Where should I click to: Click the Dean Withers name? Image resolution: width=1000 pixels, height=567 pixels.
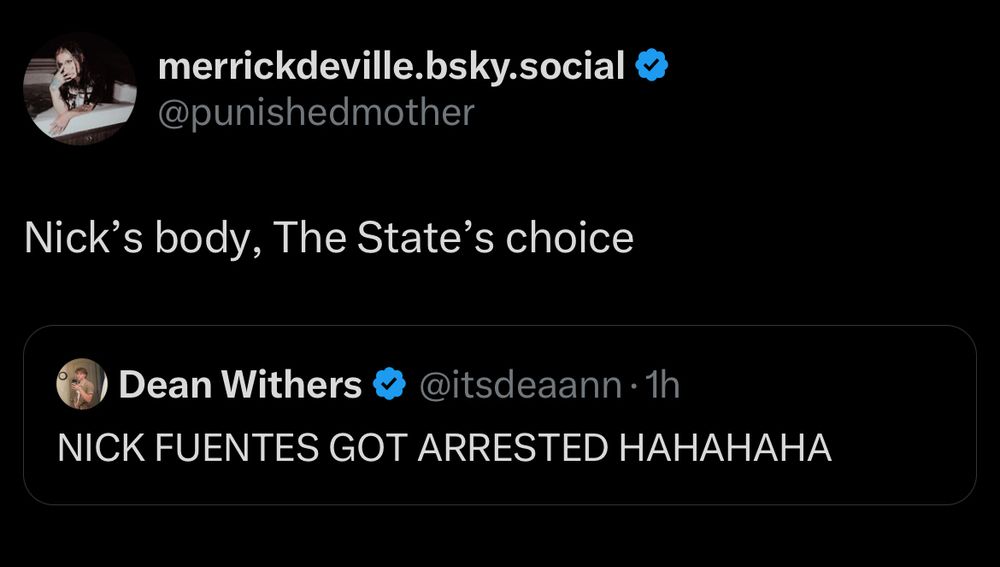click(240, 384)
